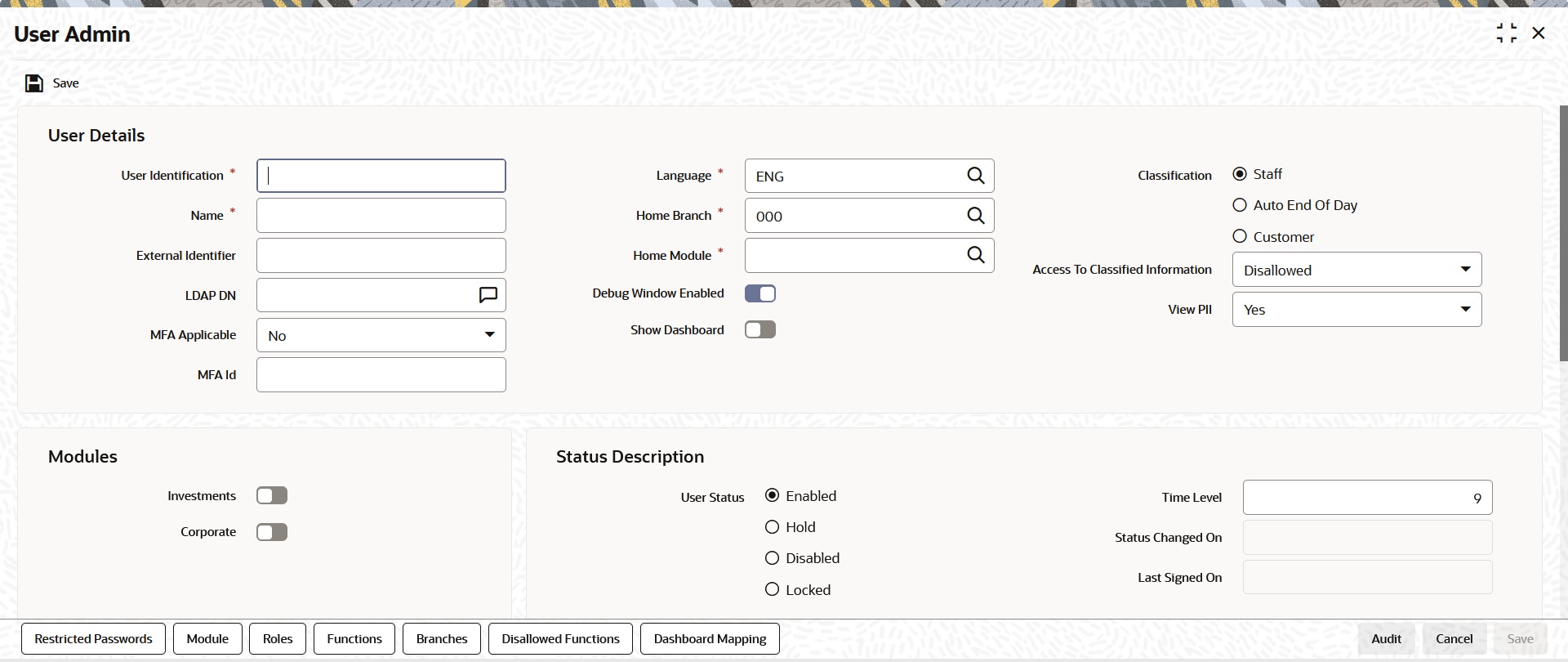
Task: Click the Last Signed On field
Action: [1368, 578]
